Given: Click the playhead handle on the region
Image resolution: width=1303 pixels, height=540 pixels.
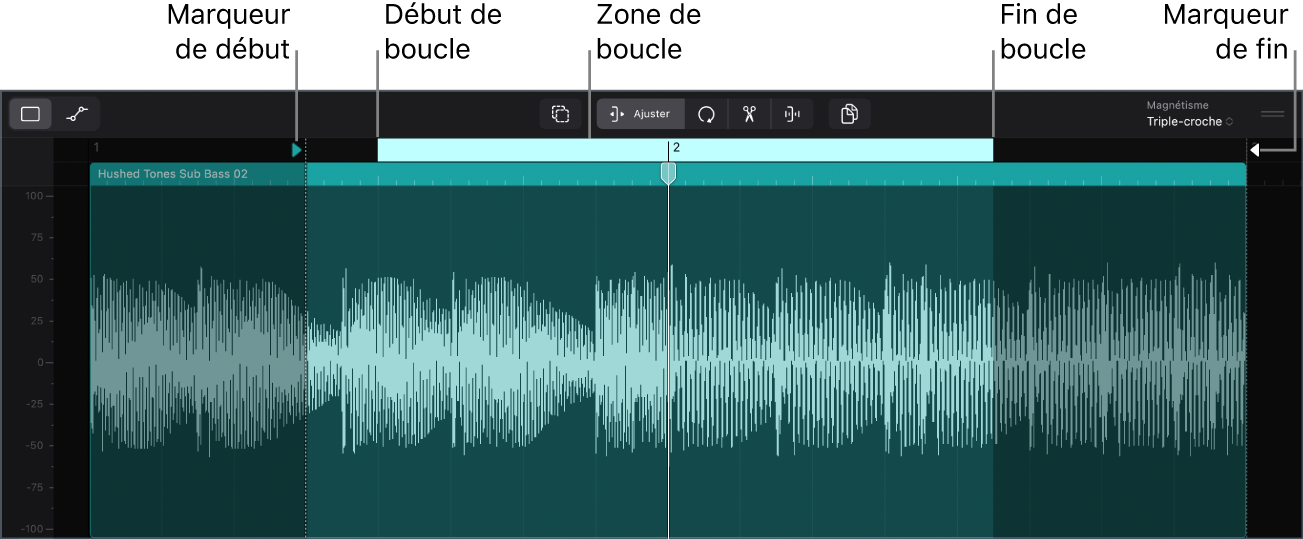Looking at the screenshot, I should (669, 174).
